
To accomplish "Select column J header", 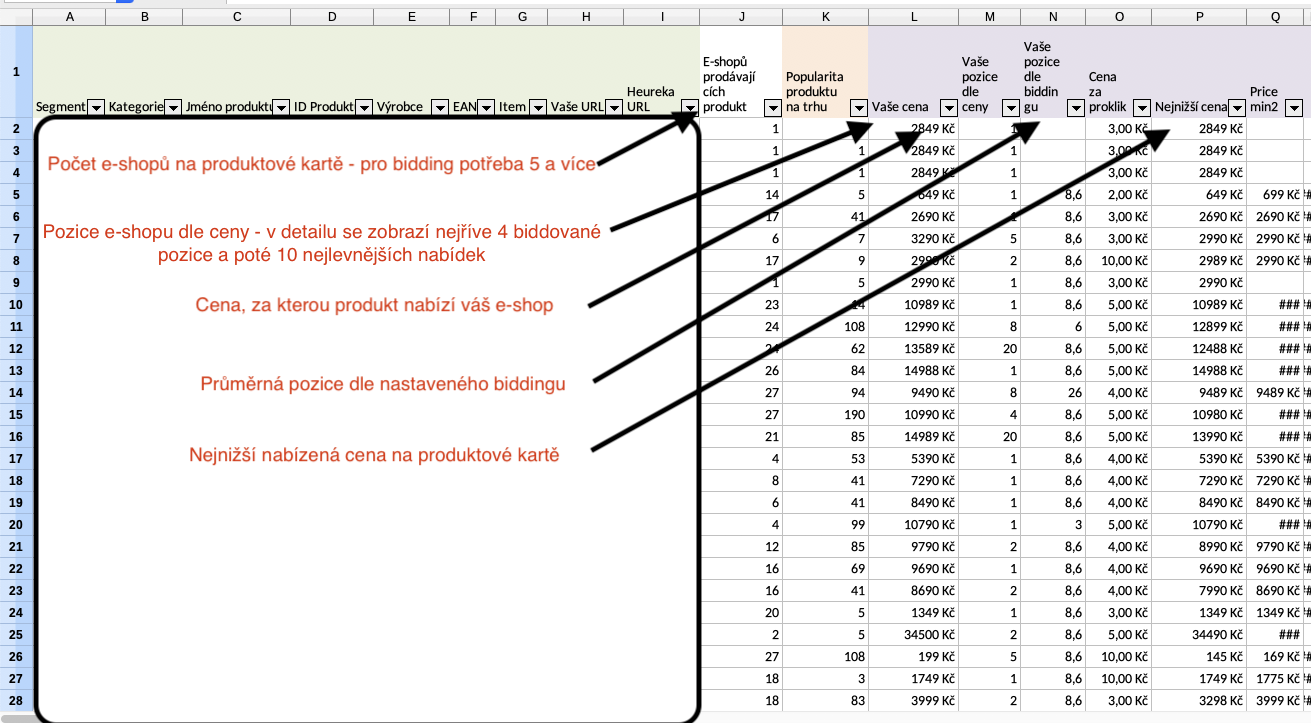I will (741, 17).
